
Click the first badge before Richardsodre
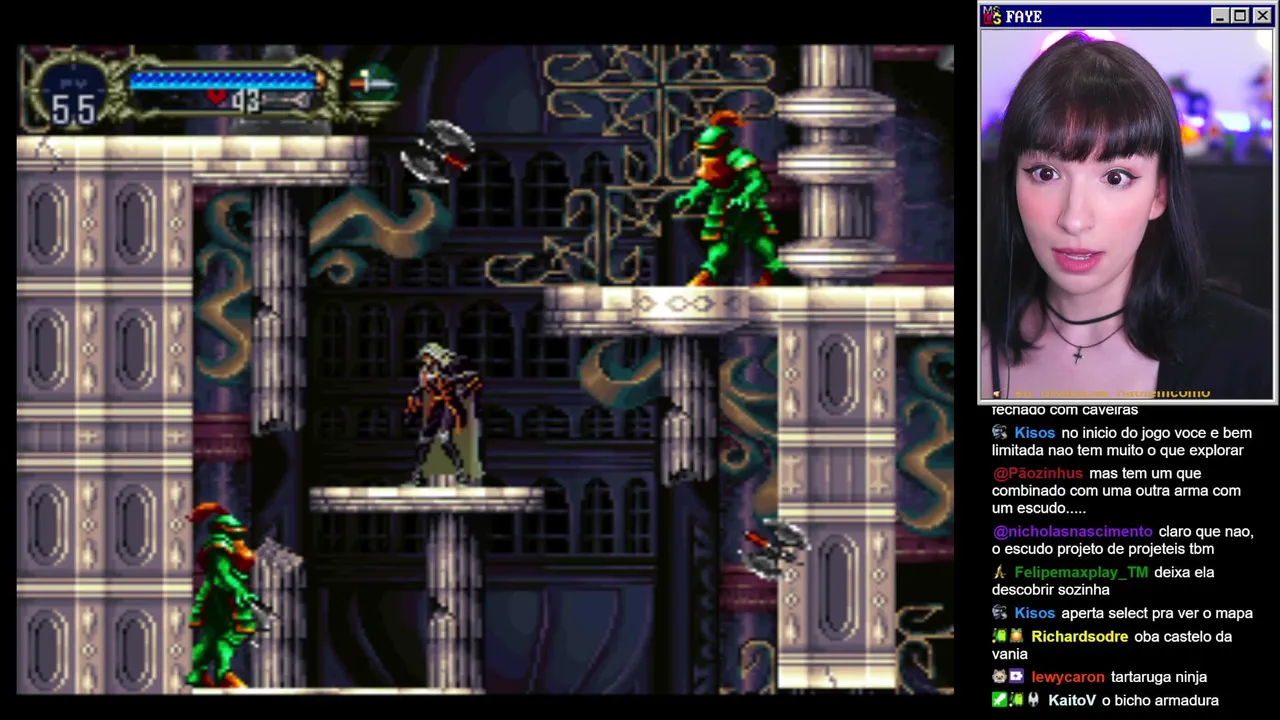(999, 637)
